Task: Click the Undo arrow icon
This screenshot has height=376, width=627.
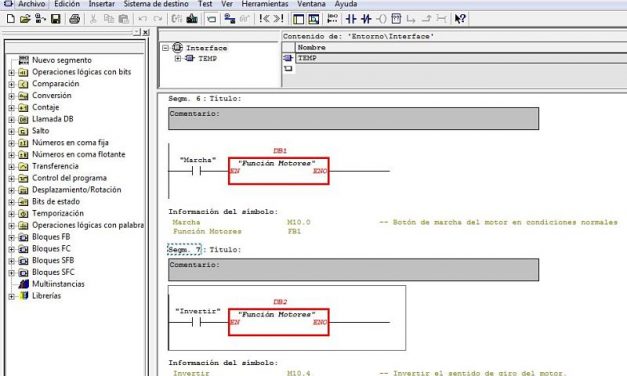Action: pos(142,19)
